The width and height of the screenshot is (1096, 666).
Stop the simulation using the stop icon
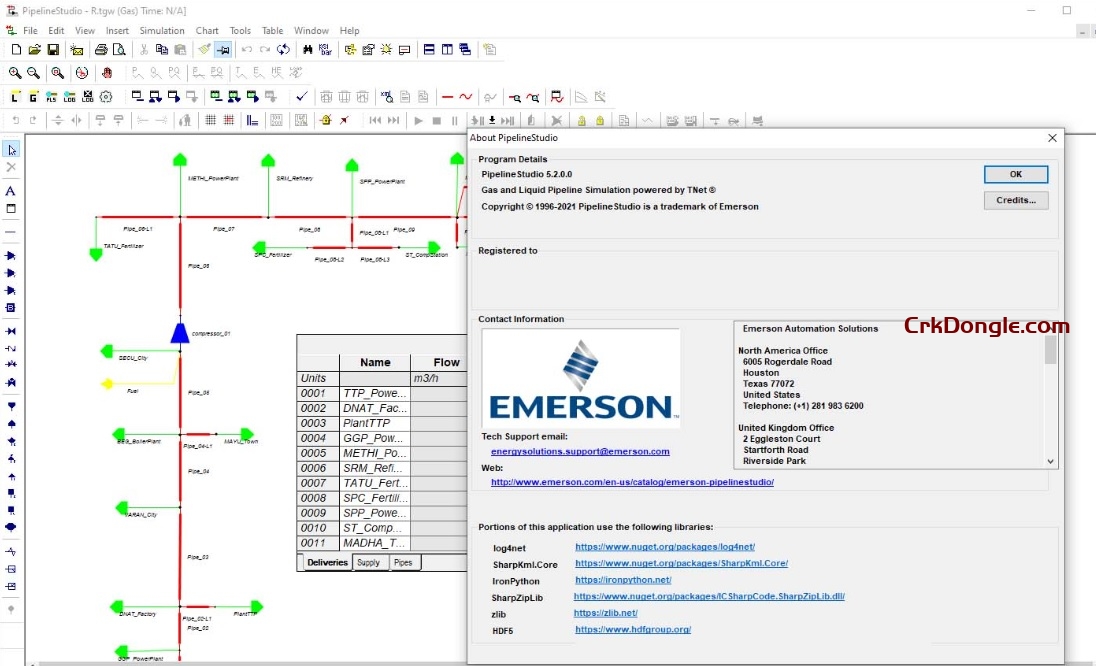click(436, 121)
